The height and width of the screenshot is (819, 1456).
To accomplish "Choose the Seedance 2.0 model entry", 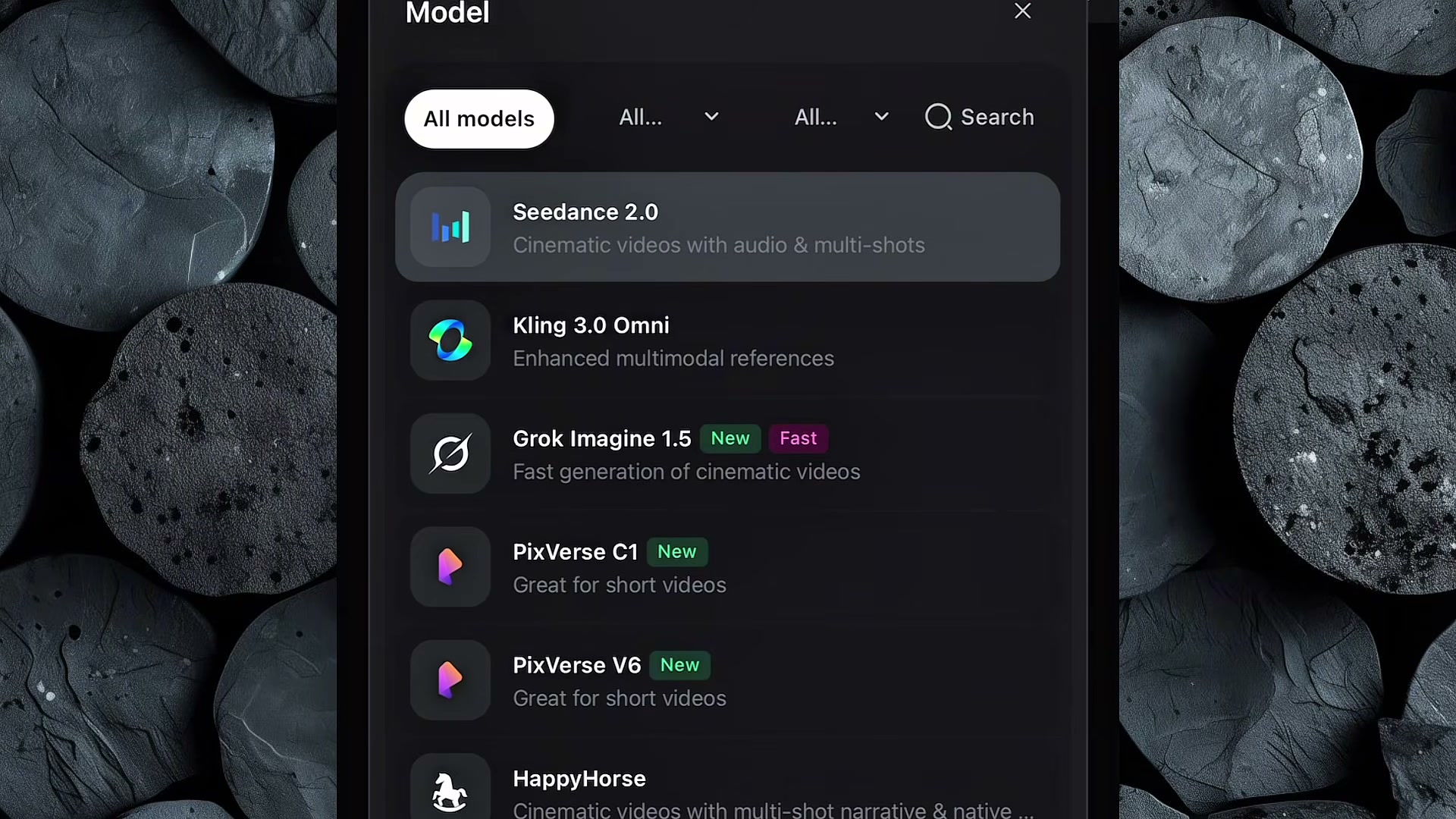I will pos(727,227).
